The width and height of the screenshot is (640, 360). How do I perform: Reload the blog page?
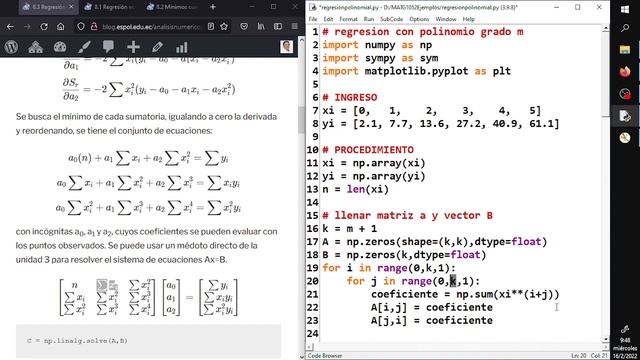coord(44,27)
